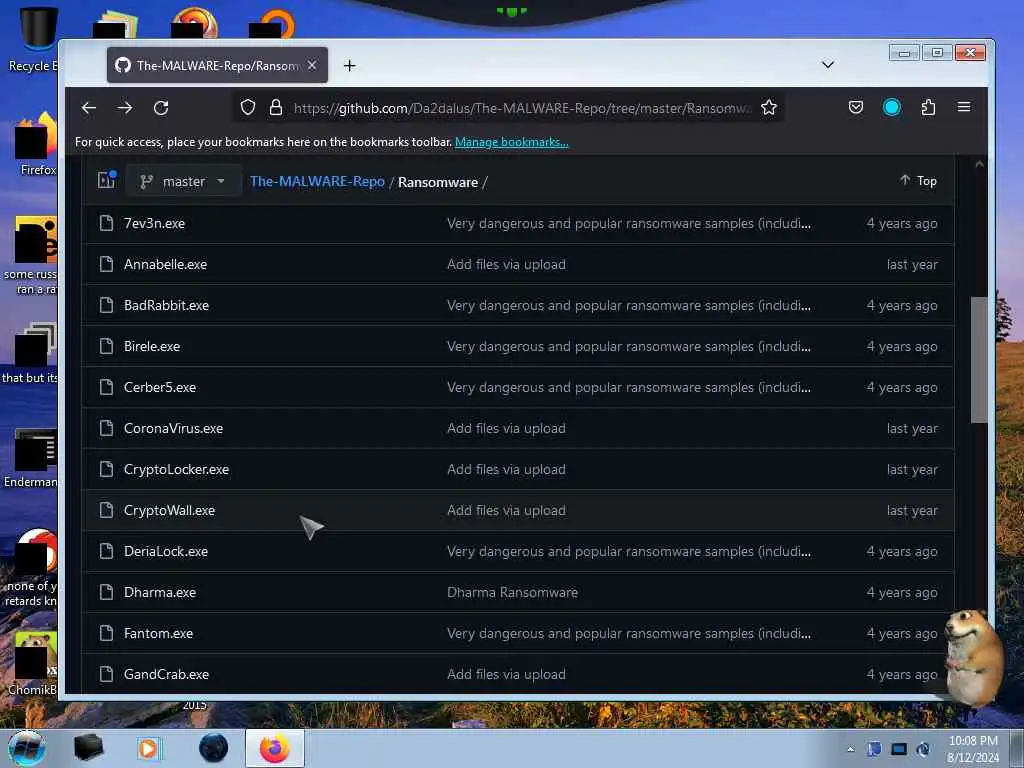Open tracking protection shield icon
Screen dimensions: 1024x768
click(x=248, y=108)
